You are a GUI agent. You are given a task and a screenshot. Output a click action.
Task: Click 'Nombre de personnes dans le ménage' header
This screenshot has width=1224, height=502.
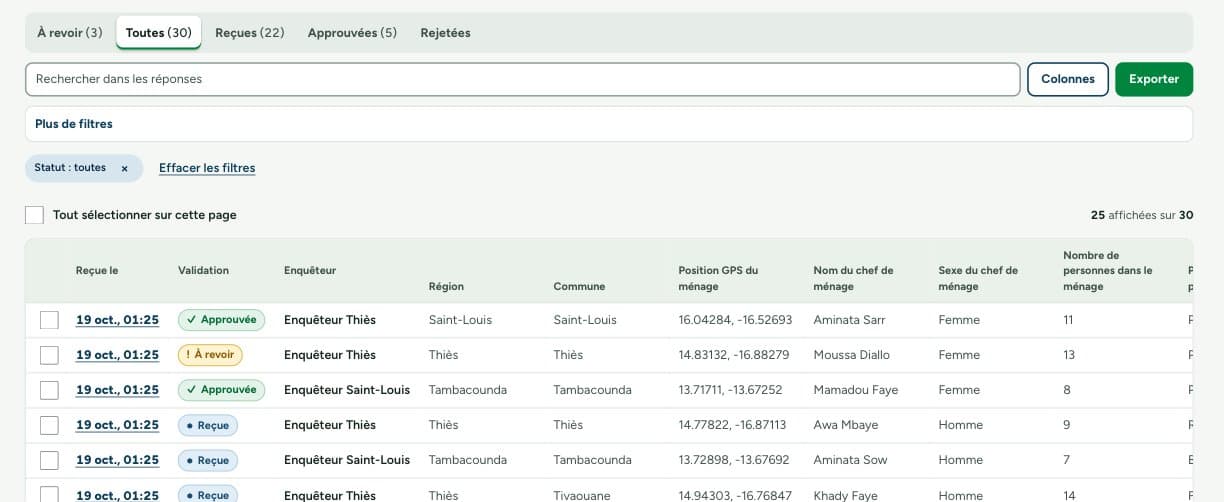pyautogui.click(x=1108, y=271)
